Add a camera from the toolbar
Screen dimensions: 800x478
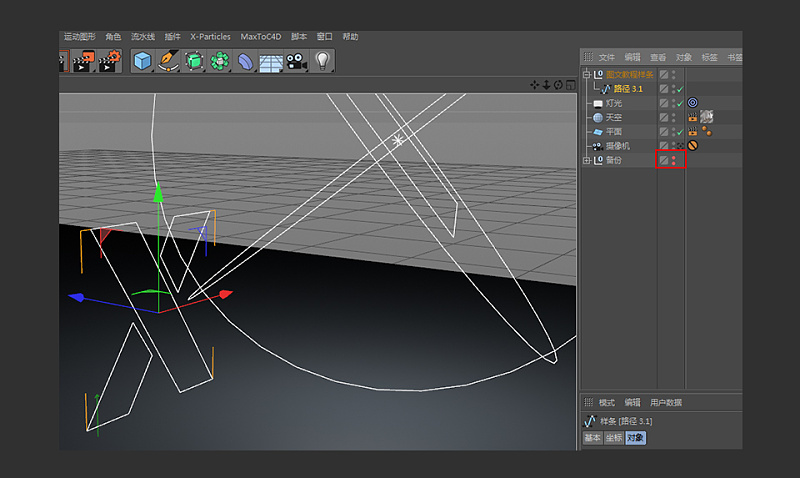(297, 61)
